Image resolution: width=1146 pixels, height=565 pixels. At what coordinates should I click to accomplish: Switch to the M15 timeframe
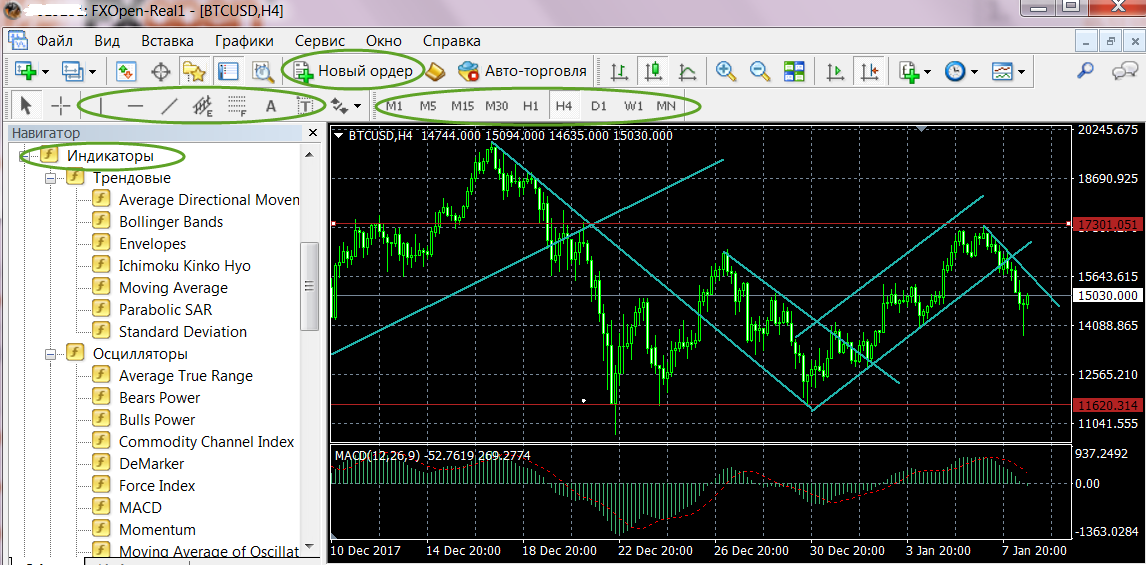click(462, 106)
